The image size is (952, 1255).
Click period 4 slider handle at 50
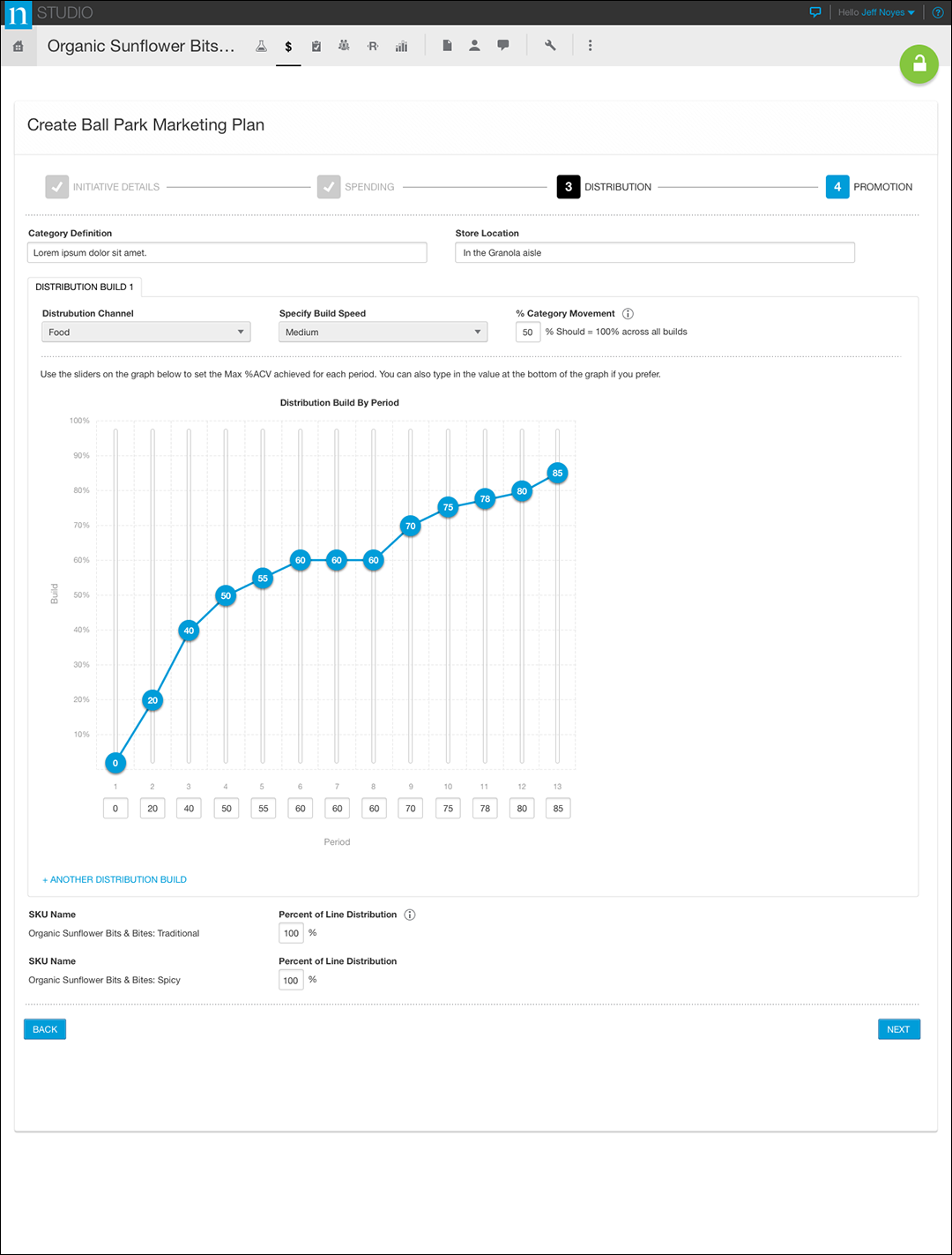point(226,595)
